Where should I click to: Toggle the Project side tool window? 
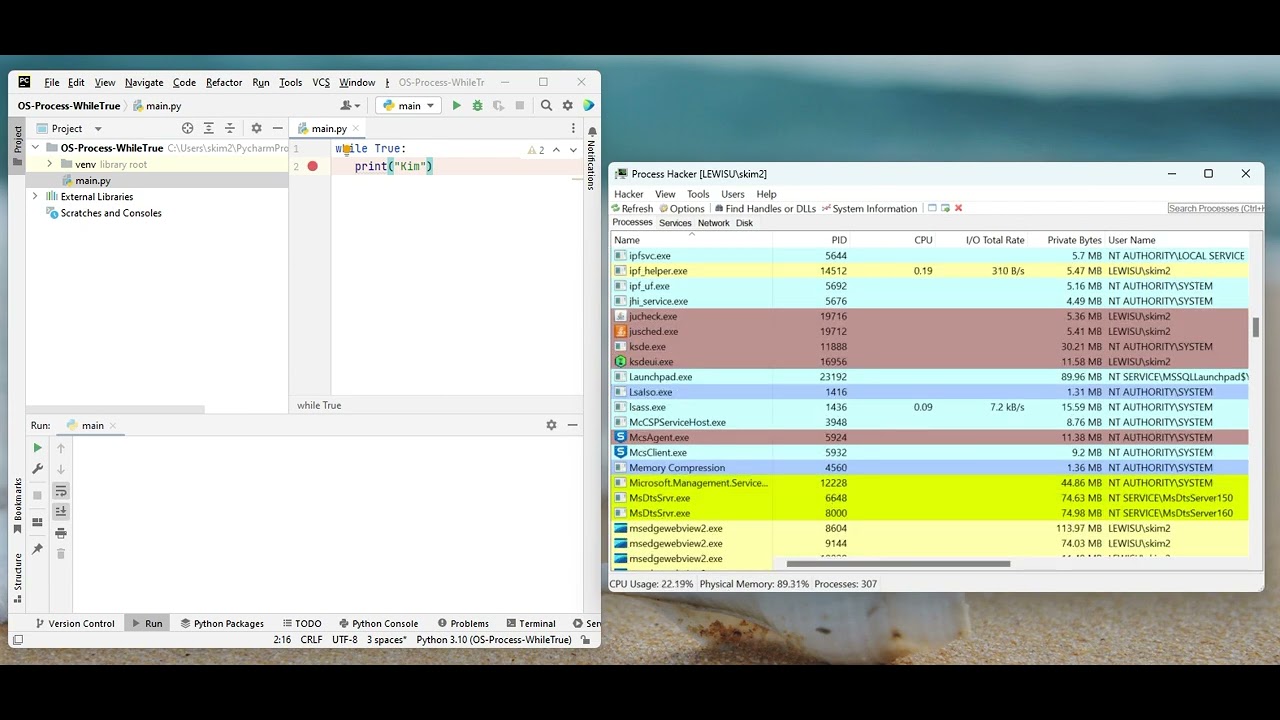(x=17, y=145)
